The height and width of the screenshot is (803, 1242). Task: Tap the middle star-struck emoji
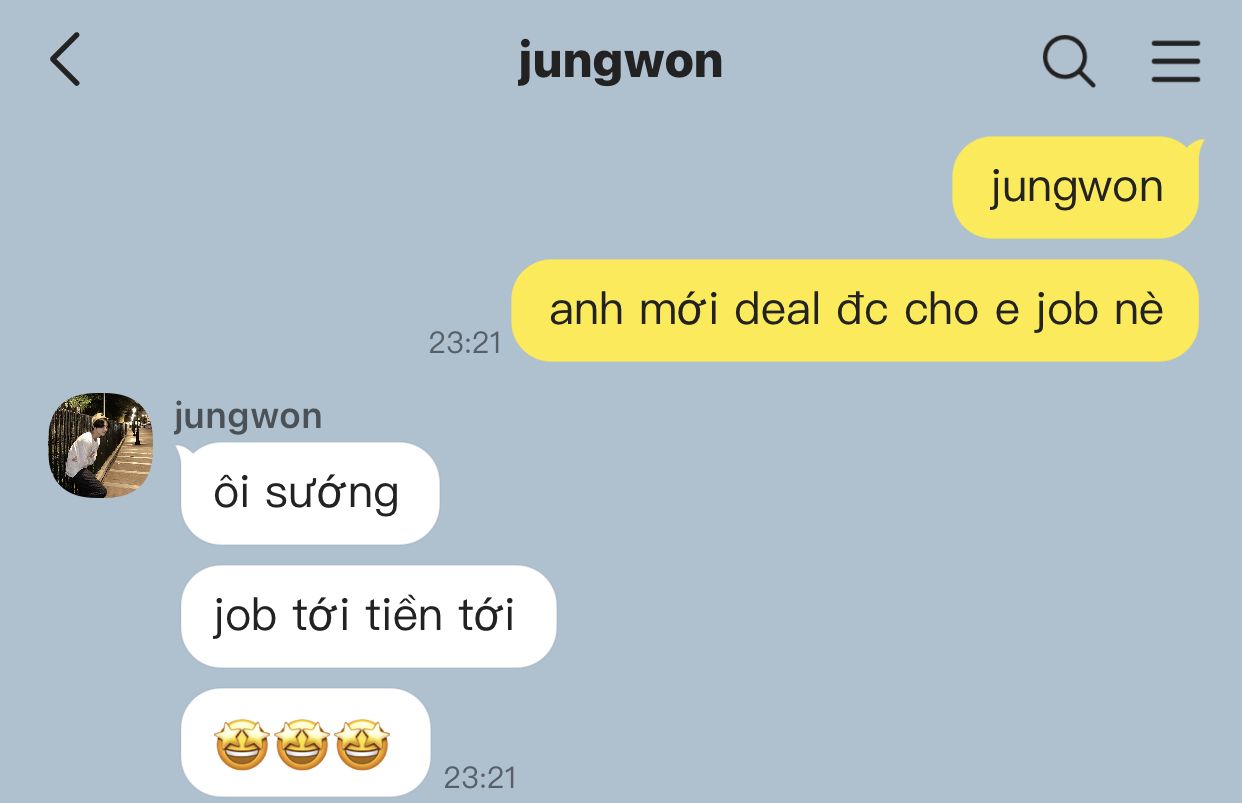click(x=302, y=745)
